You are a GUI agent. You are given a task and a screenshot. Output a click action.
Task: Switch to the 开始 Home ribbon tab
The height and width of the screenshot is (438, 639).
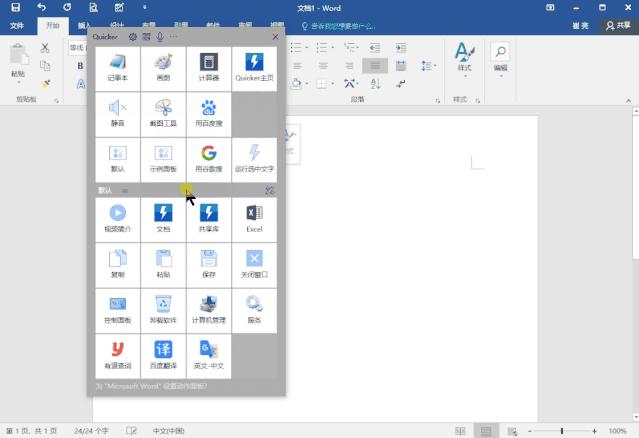pos(52,26)
